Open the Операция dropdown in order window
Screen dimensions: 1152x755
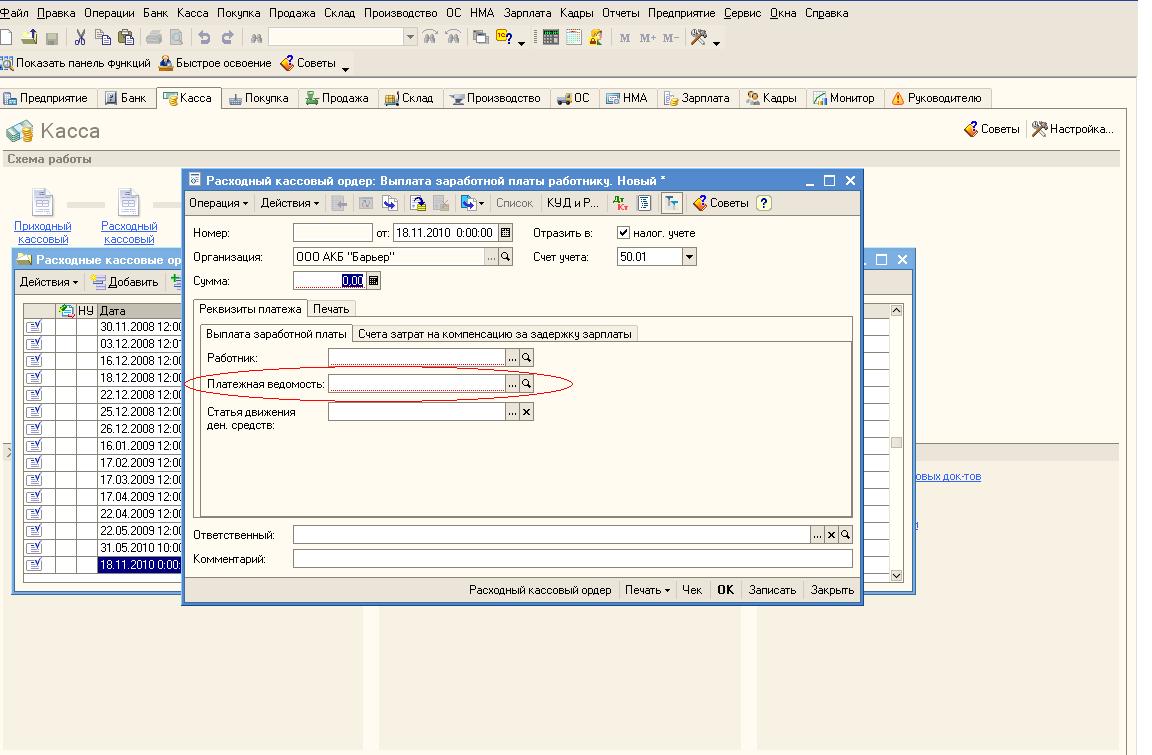pos(219,203)
